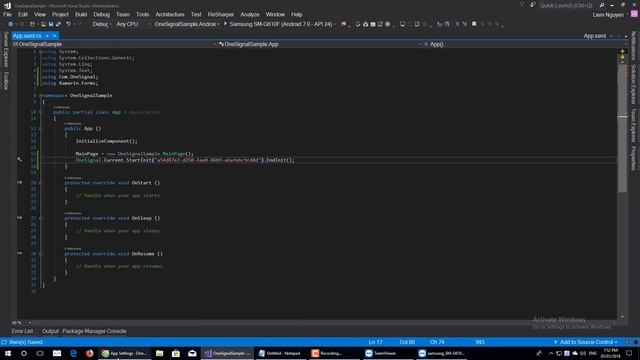Click the Save toolbar icon
The image size is (640, 360).
(51, 24)
